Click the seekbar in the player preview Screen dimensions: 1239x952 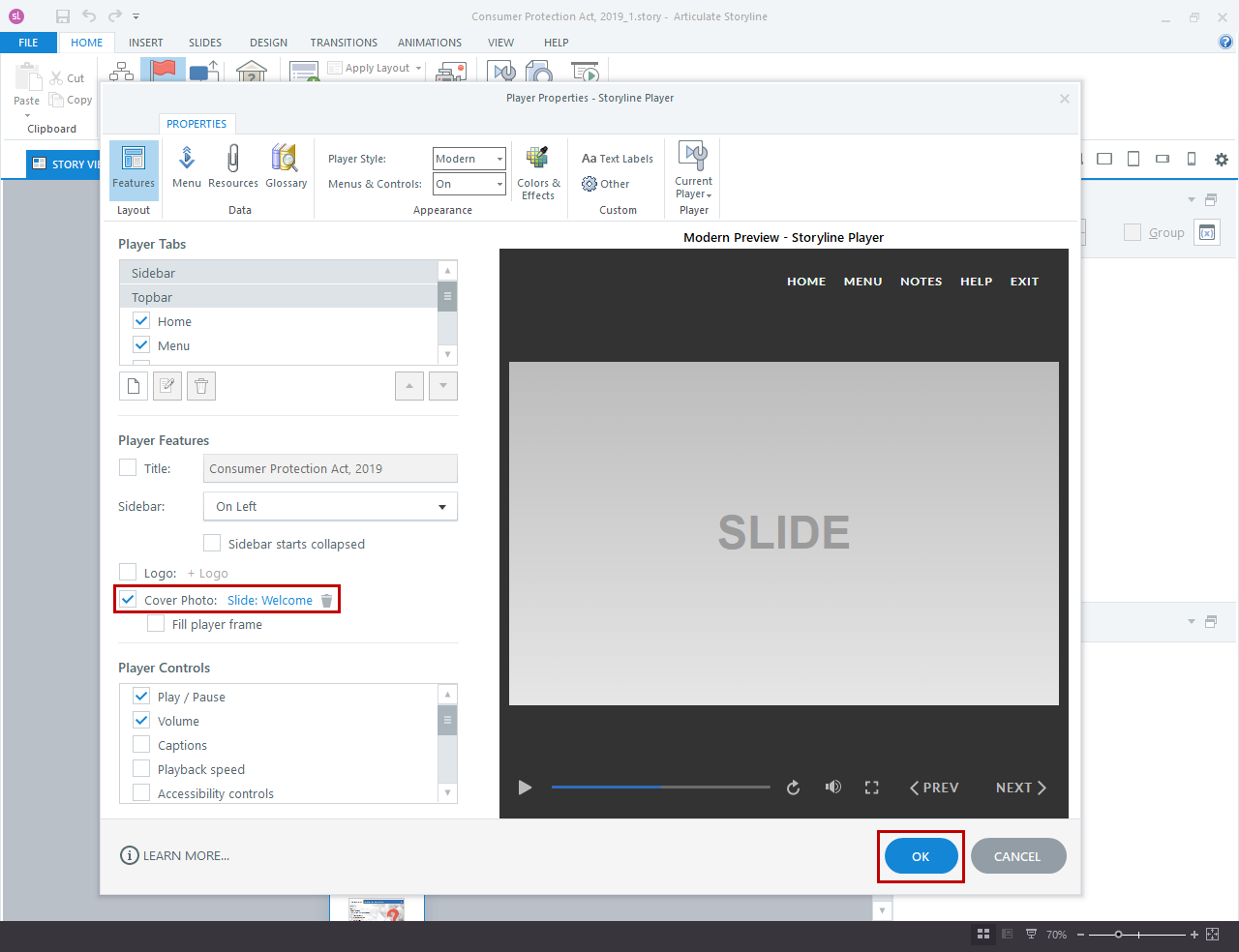pos(660,788)
